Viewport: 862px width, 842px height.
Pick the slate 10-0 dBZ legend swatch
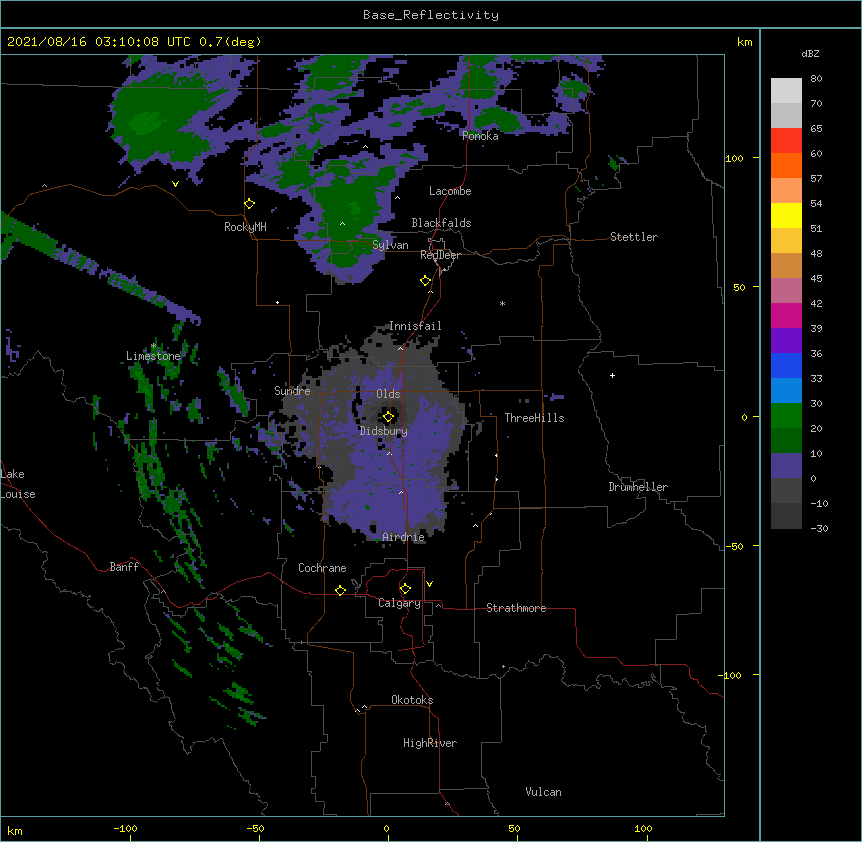click(786, 466)
